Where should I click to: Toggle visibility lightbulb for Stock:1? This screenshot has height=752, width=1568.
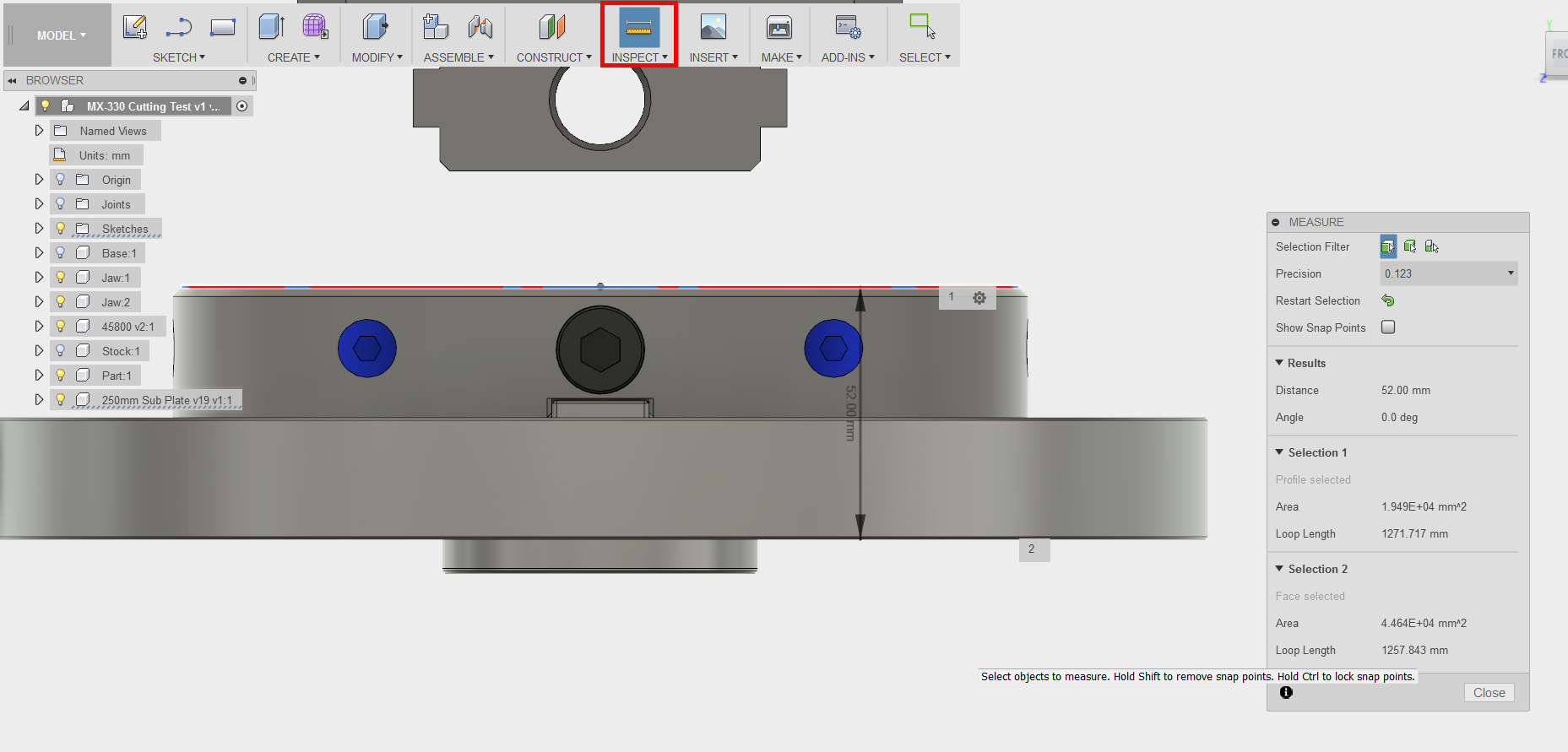(x=60, y=351)
